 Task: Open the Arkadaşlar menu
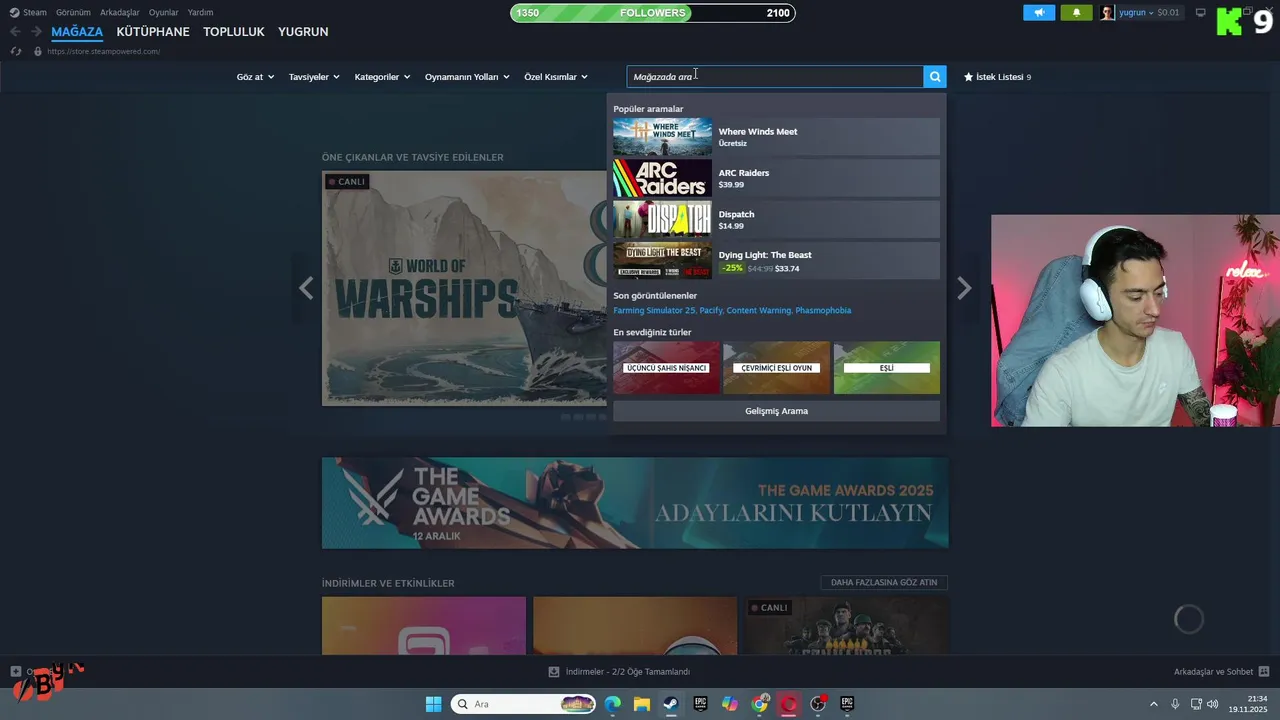pyautogui.click(x=120, y=13)
